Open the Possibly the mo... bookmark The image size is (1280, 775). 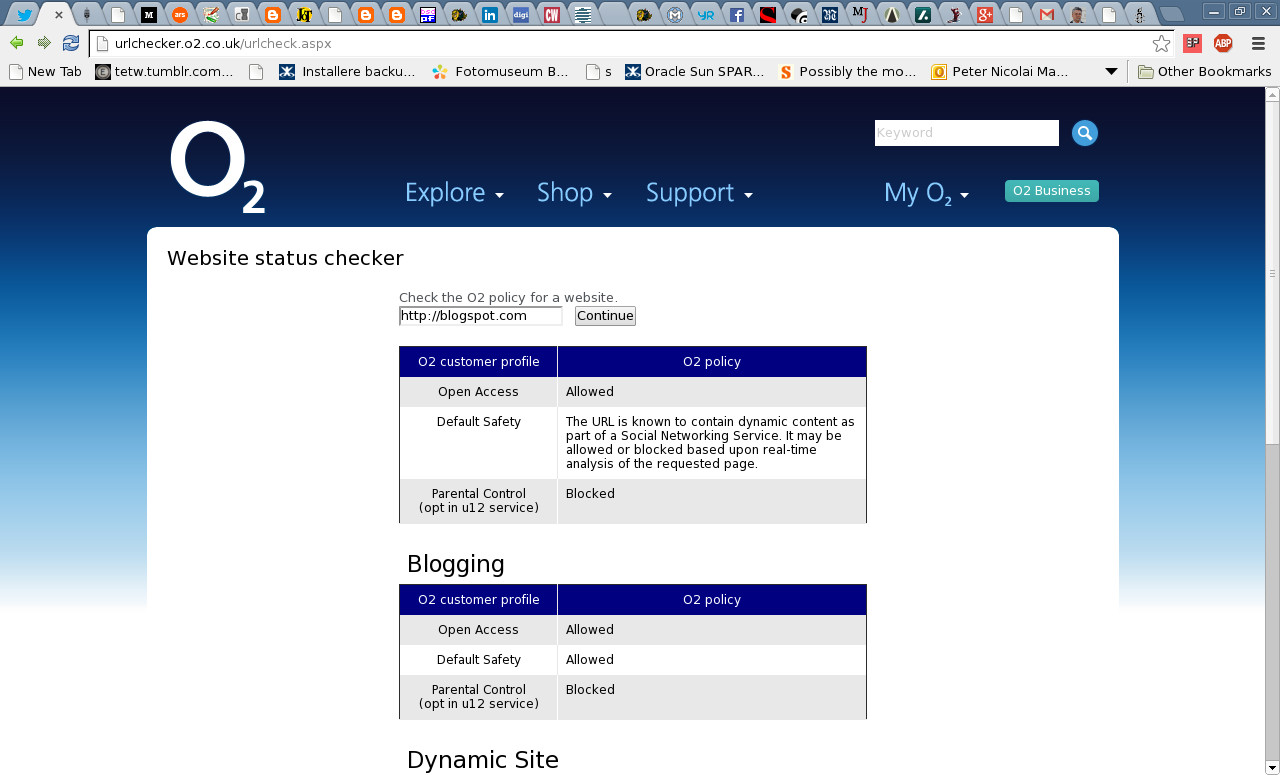point(848,72)
